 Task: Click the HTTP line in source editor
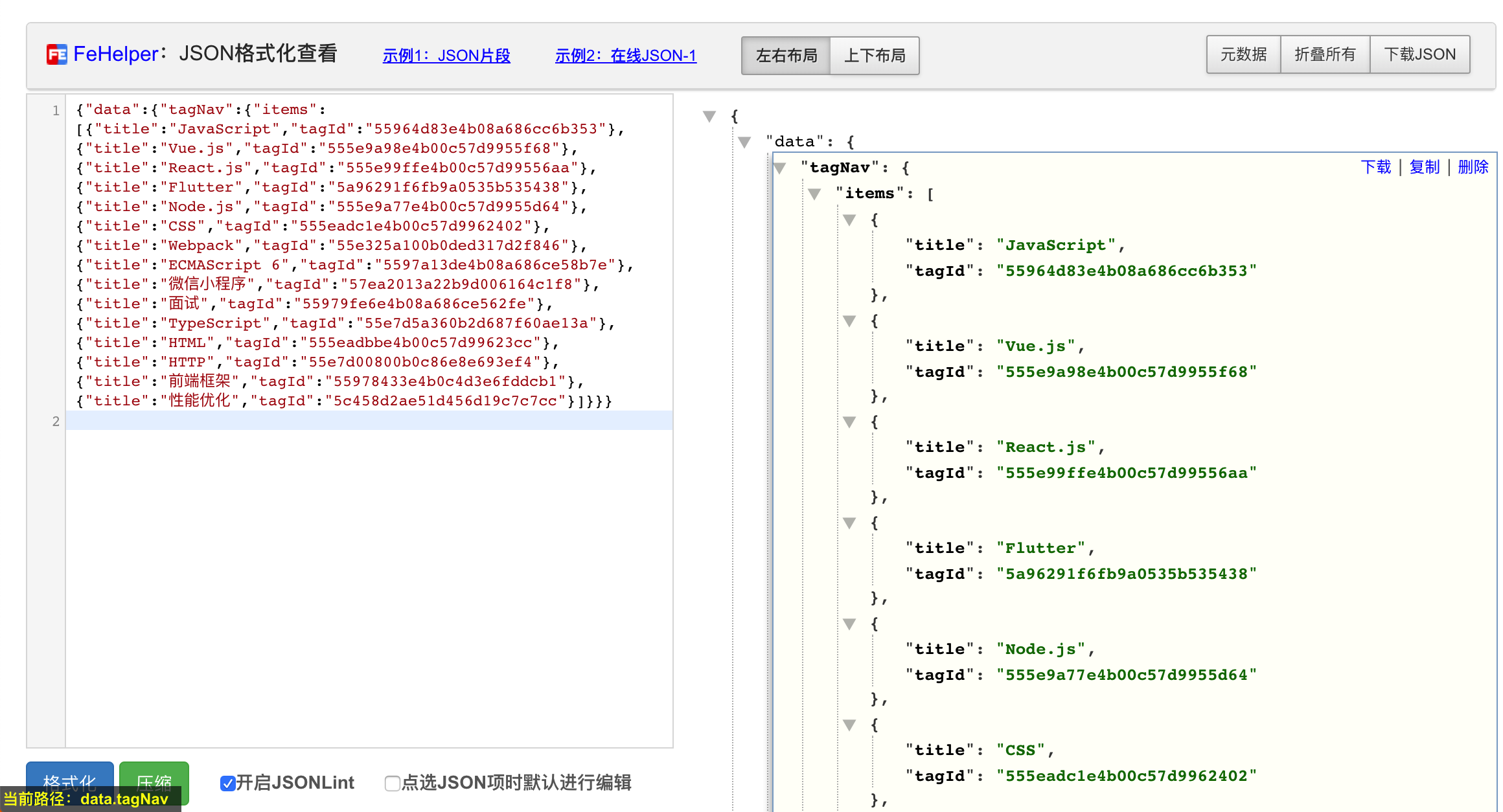tap(317, 363)
